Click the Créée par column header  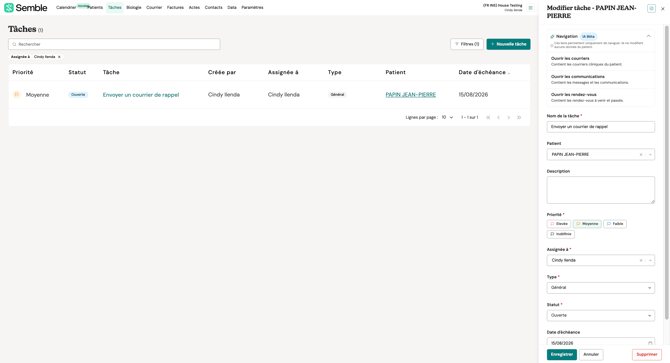pyautogui.click(x=222, y=72)
